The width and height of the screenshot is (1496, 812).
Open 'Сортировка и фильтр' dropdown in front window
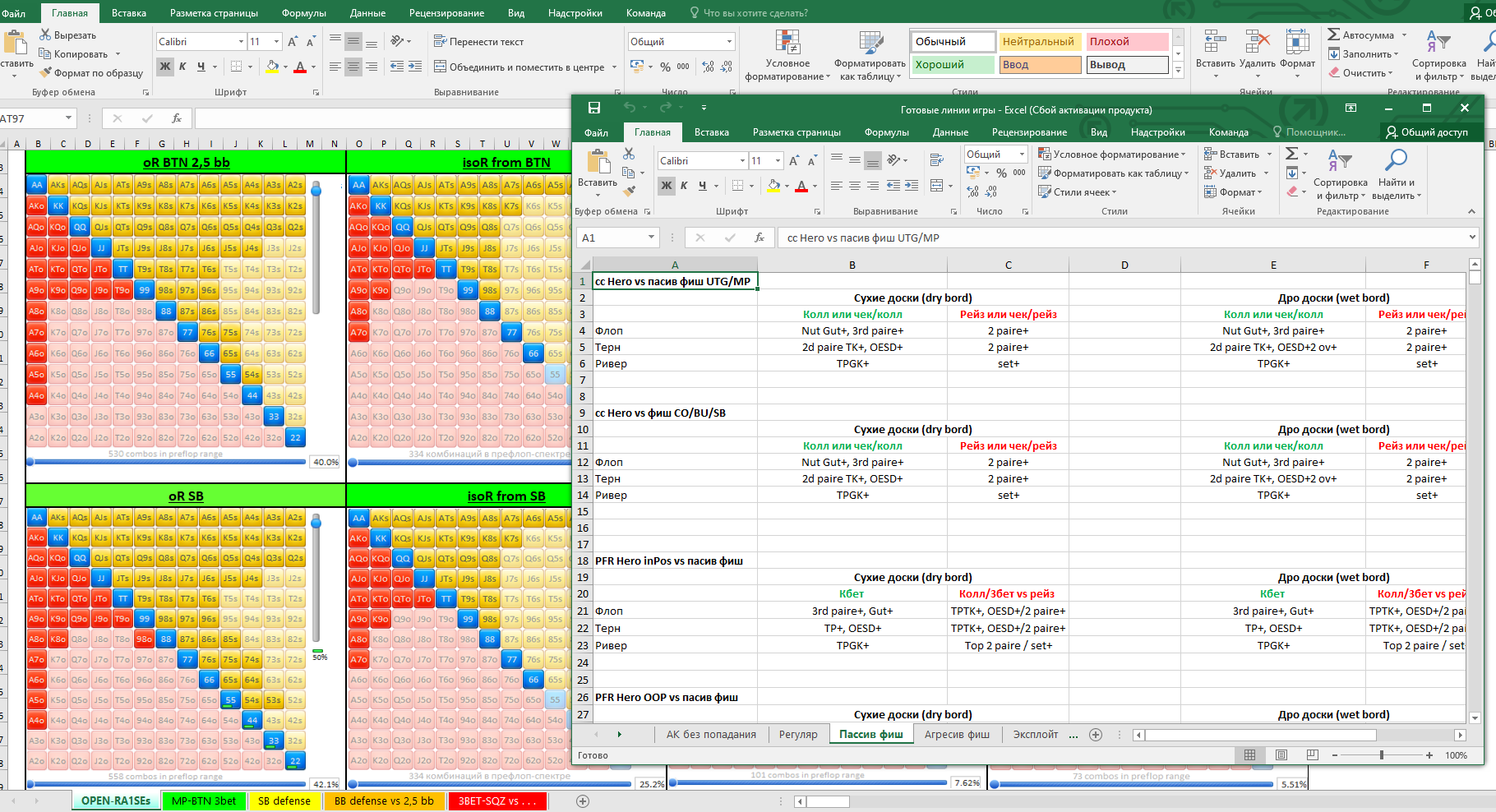tap(1340, 175)
